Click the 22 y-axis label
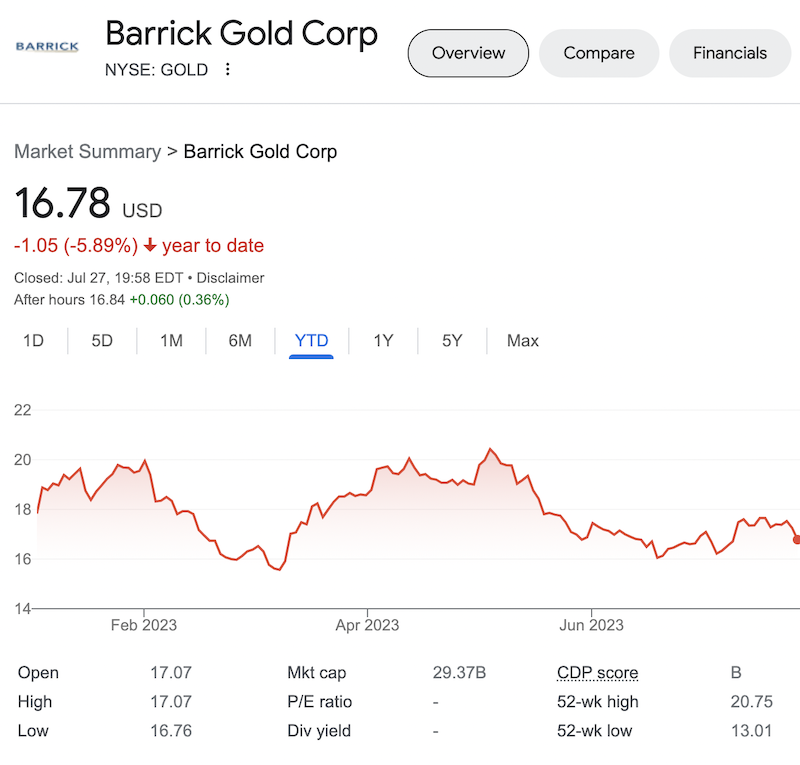This screenshot has height=765, width=800. 22,410
